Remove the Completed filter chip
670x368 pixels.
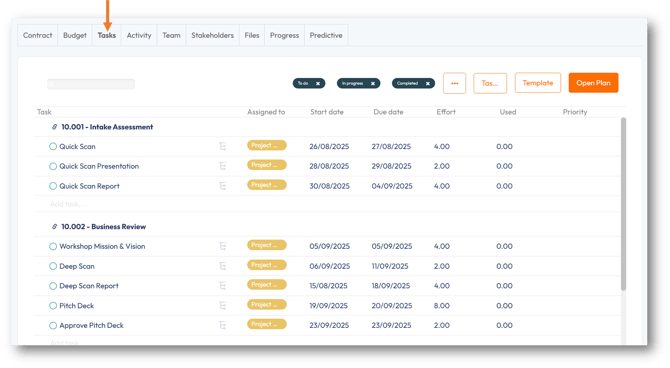[428, 83]
